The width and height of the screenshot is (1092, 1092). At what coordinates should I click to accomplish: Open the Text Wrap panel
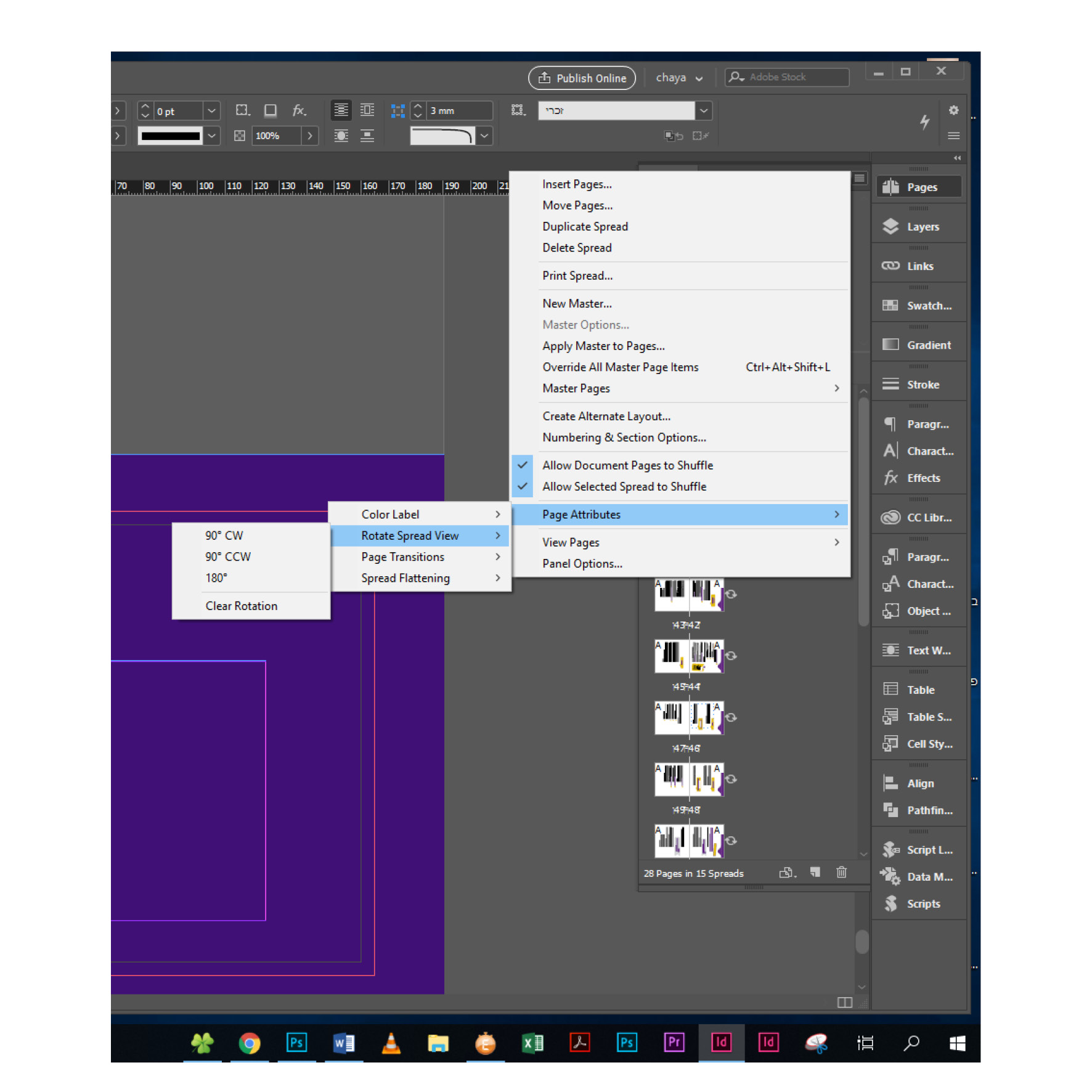point(918,651)
